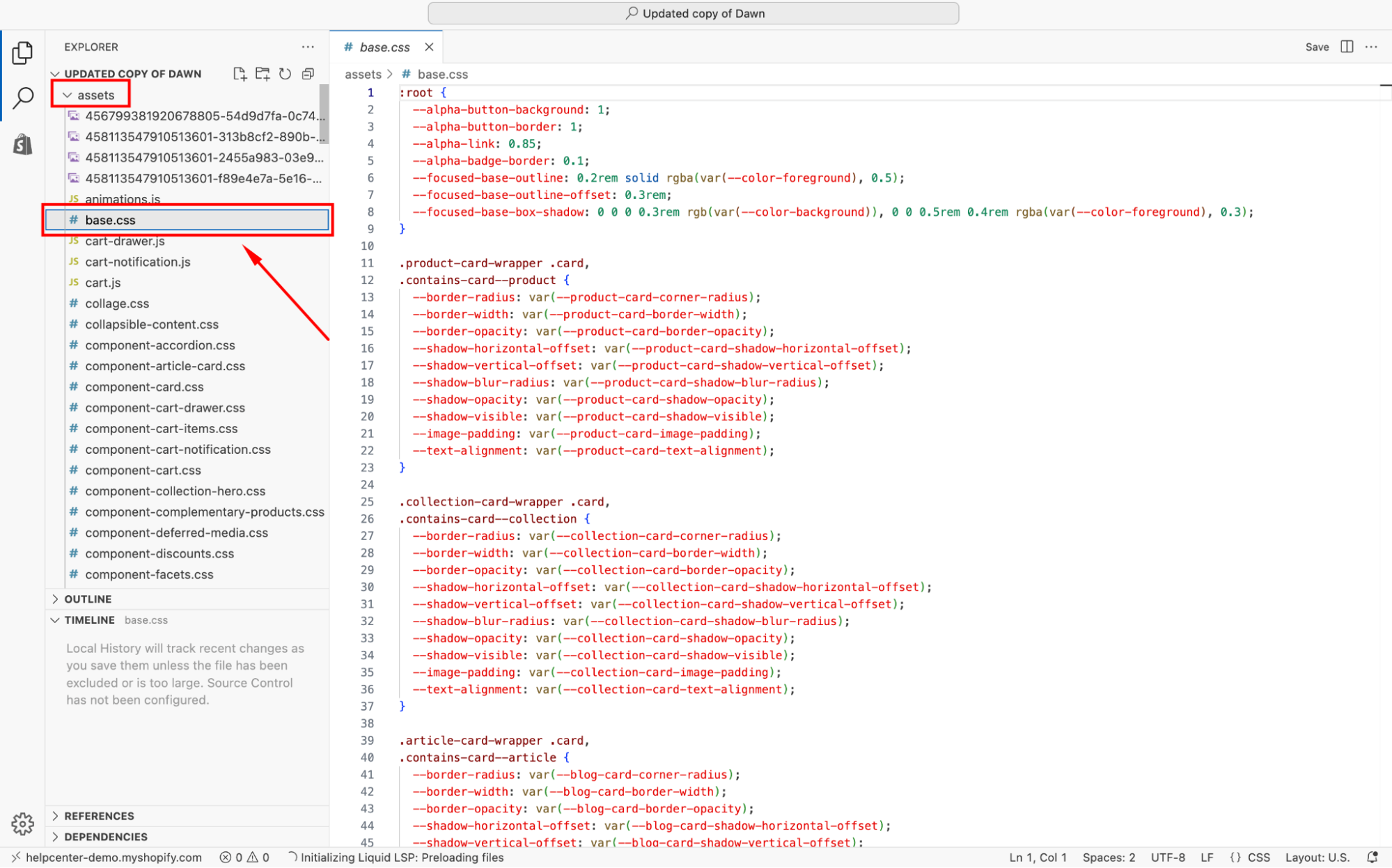The image size is (1392, 868).
Task: Click the Save button
Action: click(x=1317, y=47)
